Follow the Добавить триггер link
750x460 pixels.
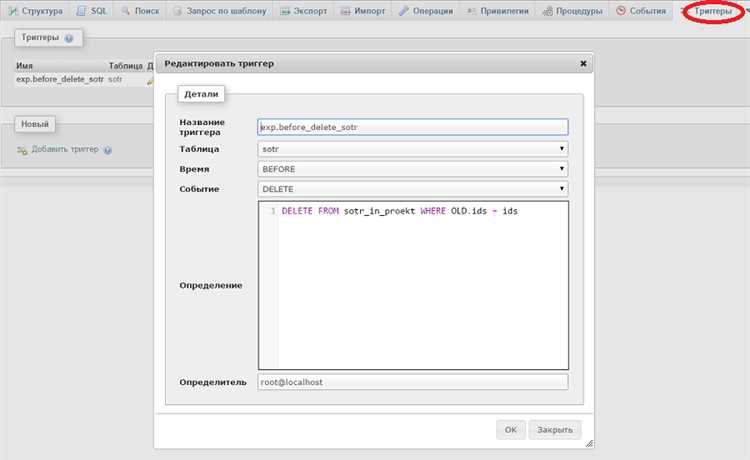[x=64, y=150]
